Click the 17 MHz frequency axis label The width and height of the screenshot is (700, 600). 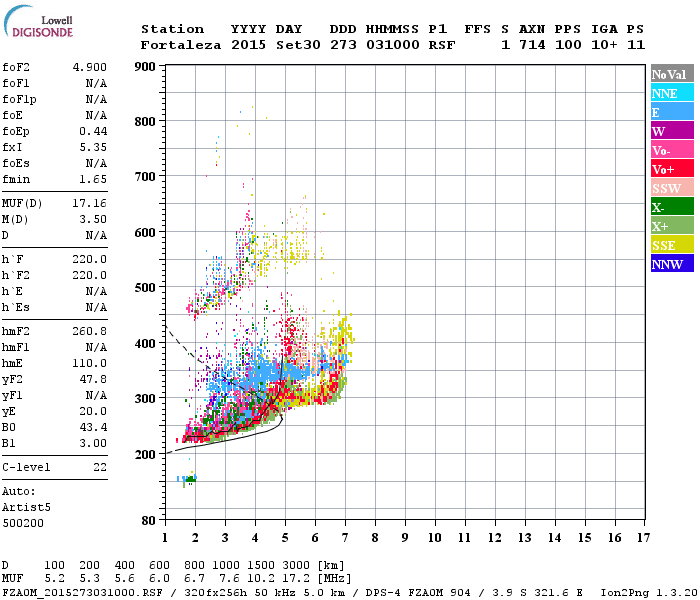(643, 537)
